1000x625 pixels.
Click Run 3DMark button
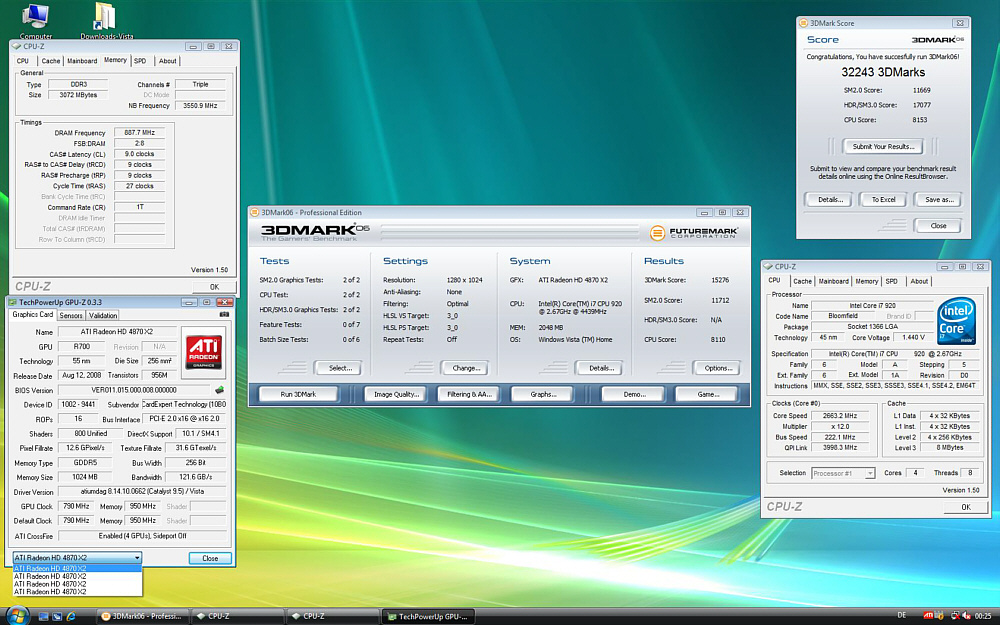298,394
